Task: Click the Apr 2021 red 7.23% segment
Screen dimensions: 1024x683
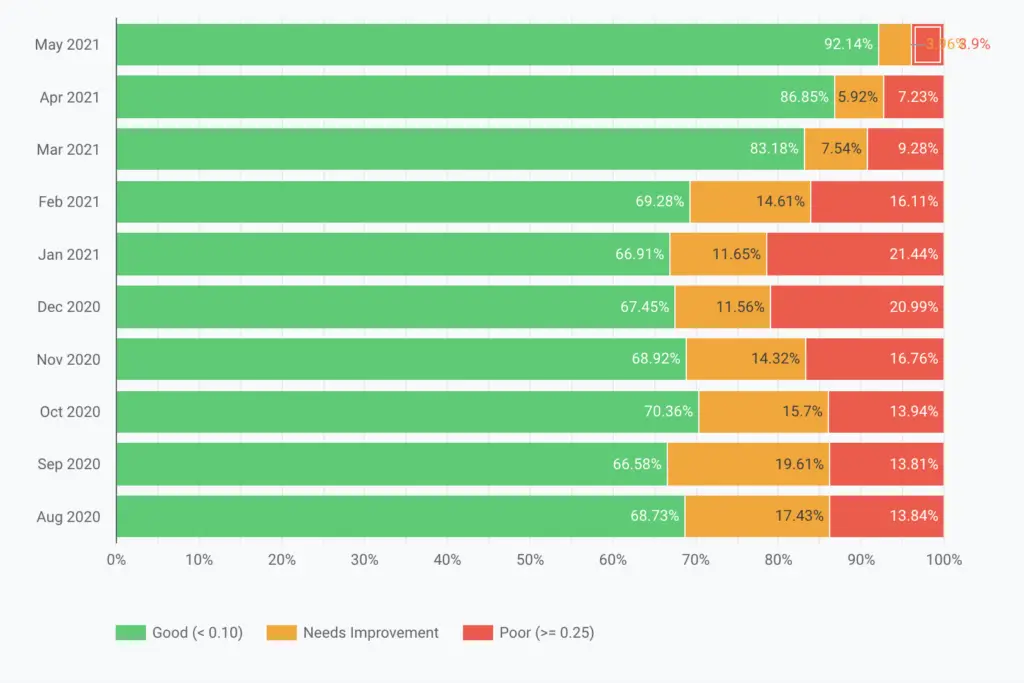Action: click(914, 97)
